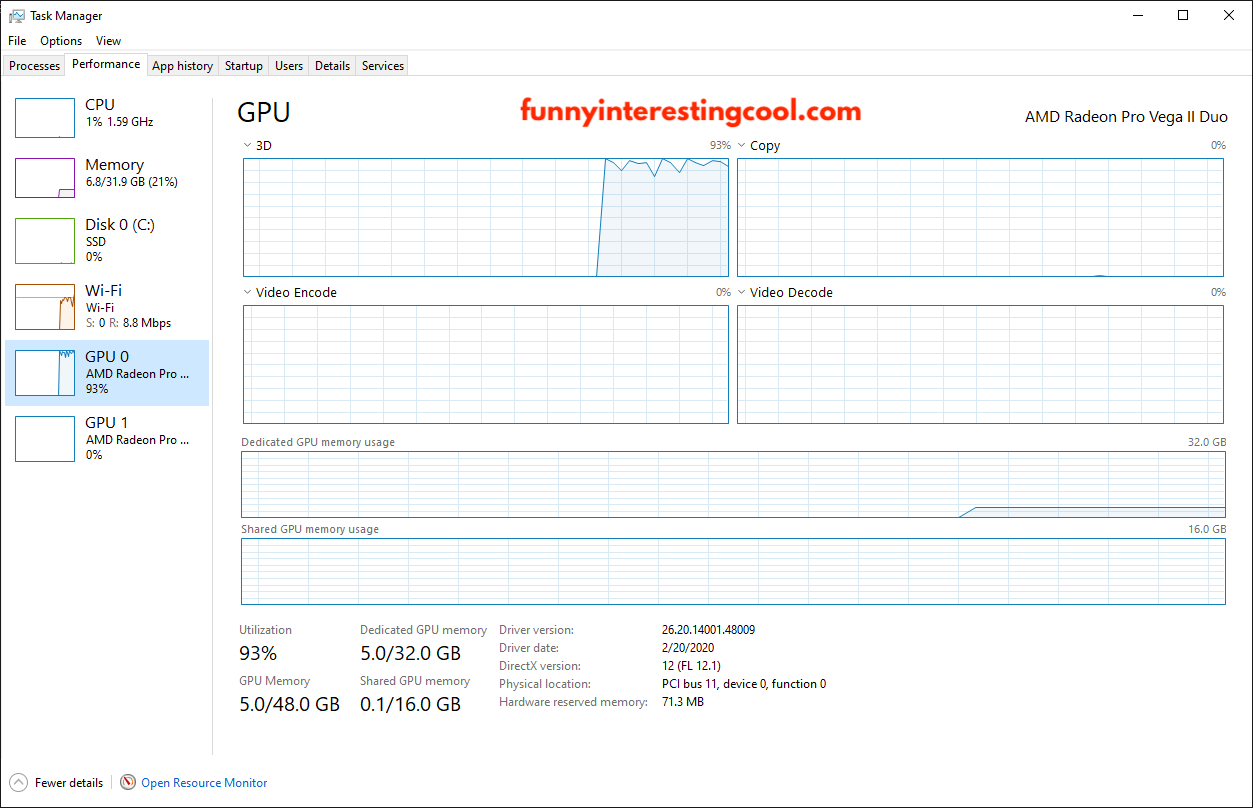Click the GPU heading title
The image size is (1253, 808).
[x=264, y=112]
